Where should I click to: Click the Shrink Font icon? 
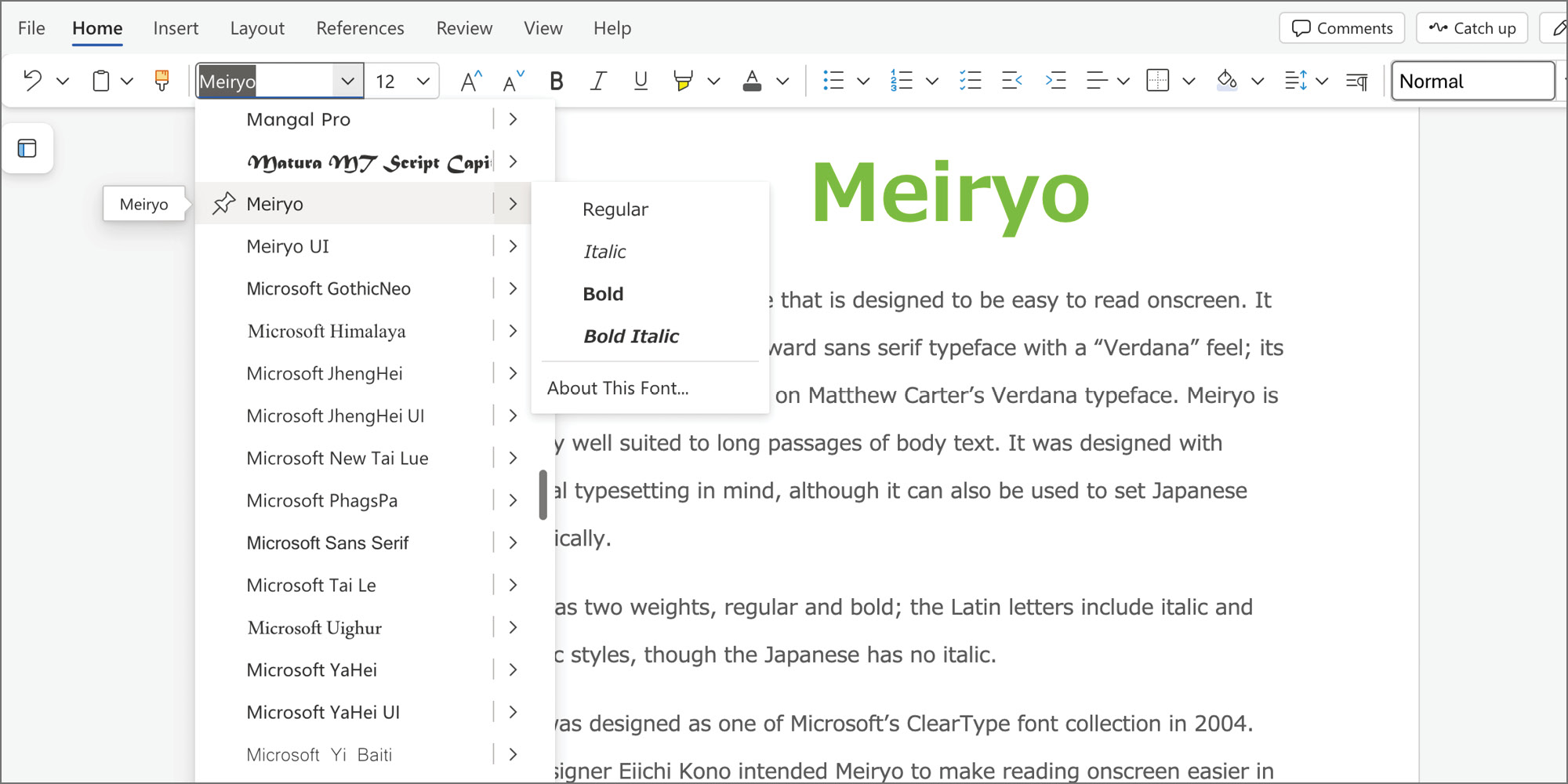click(514, 81)
